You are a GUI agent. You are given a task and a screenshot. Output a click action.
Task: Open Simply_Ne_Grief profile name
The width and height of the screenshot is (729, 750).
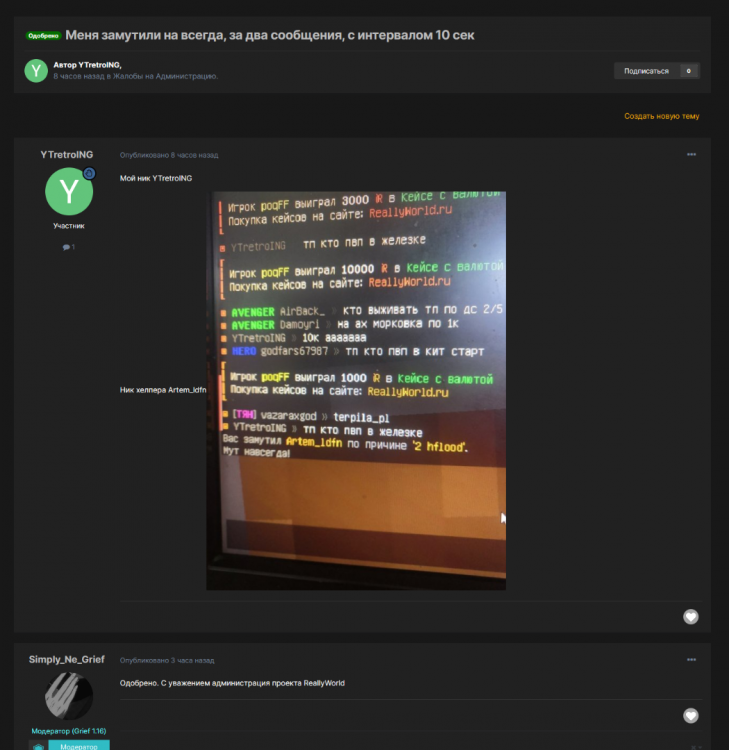point(66,659)
